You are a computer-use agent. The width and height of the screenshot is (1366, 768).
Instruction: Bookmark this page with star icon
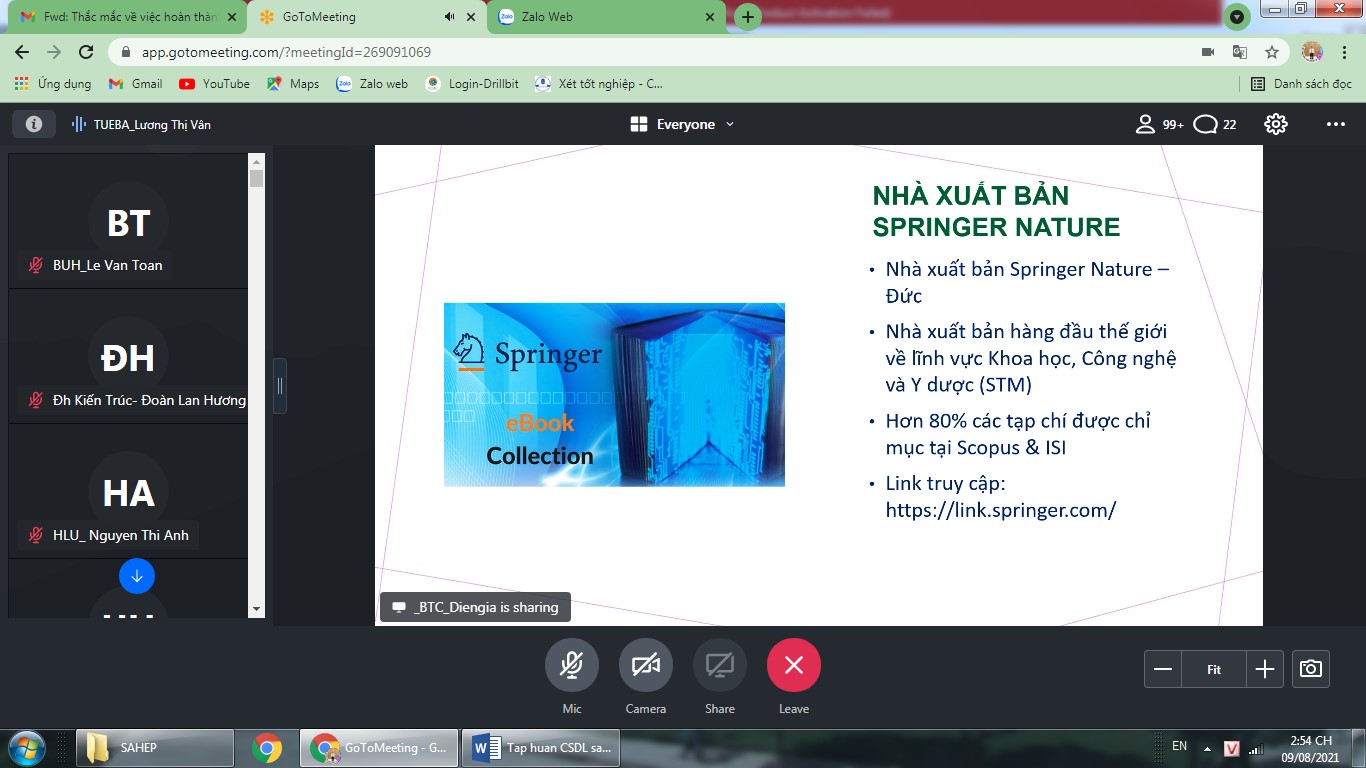point(1271,52)
